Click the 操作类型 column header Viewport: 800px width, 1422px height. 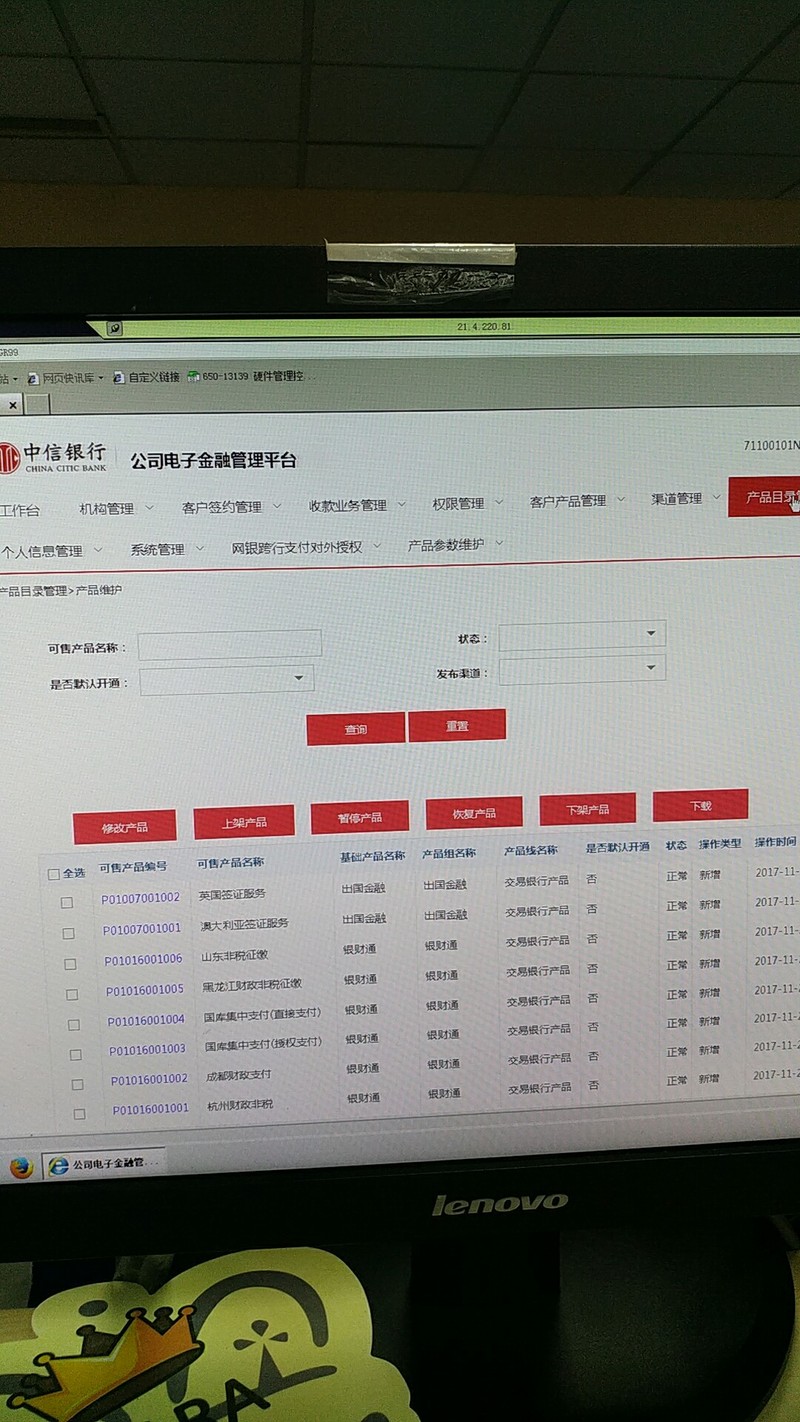coord(720,844)
